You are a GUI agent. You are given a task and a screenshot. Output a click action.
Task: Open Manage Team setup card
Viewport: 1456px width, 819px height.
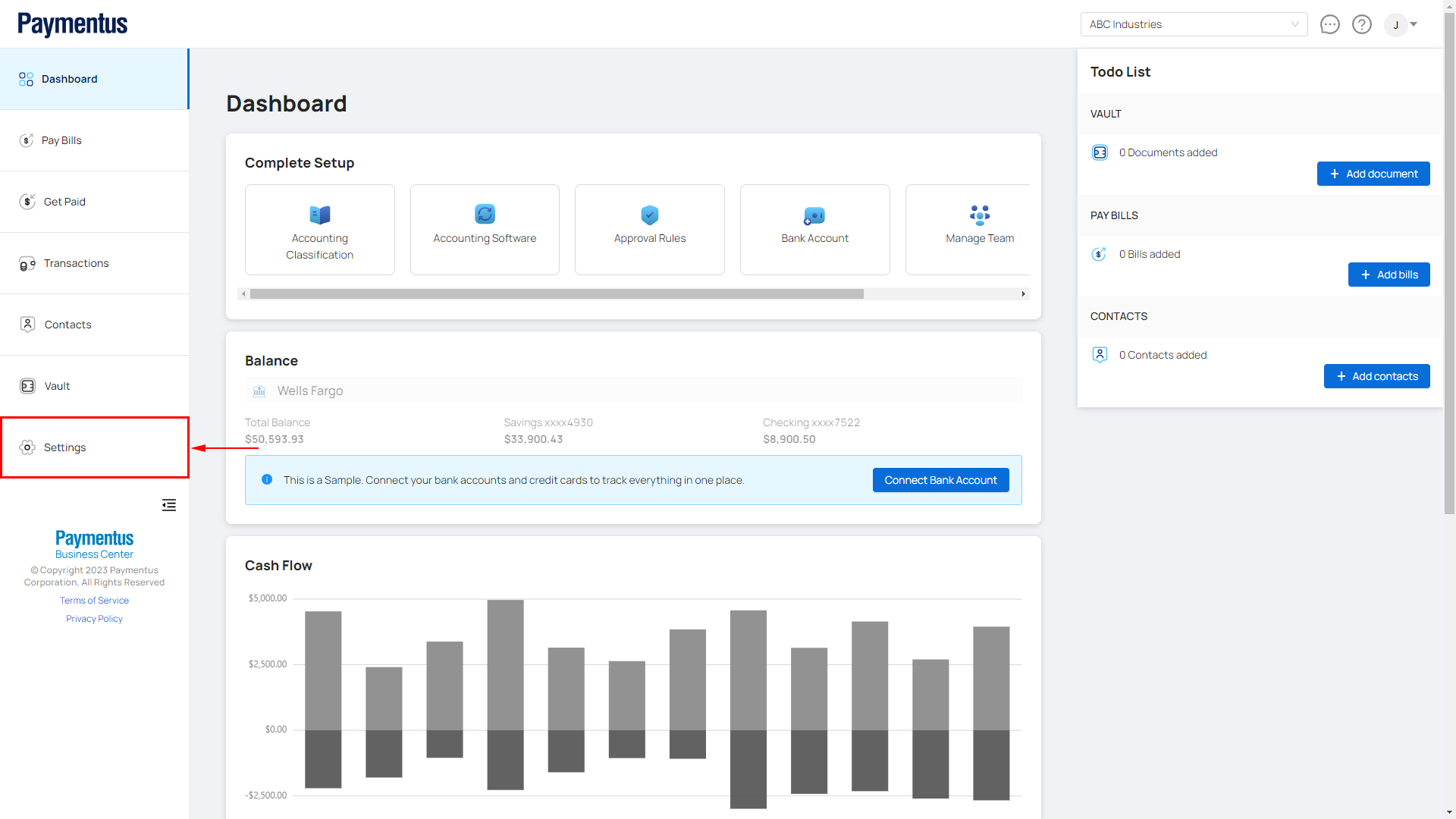click(979, 230)
